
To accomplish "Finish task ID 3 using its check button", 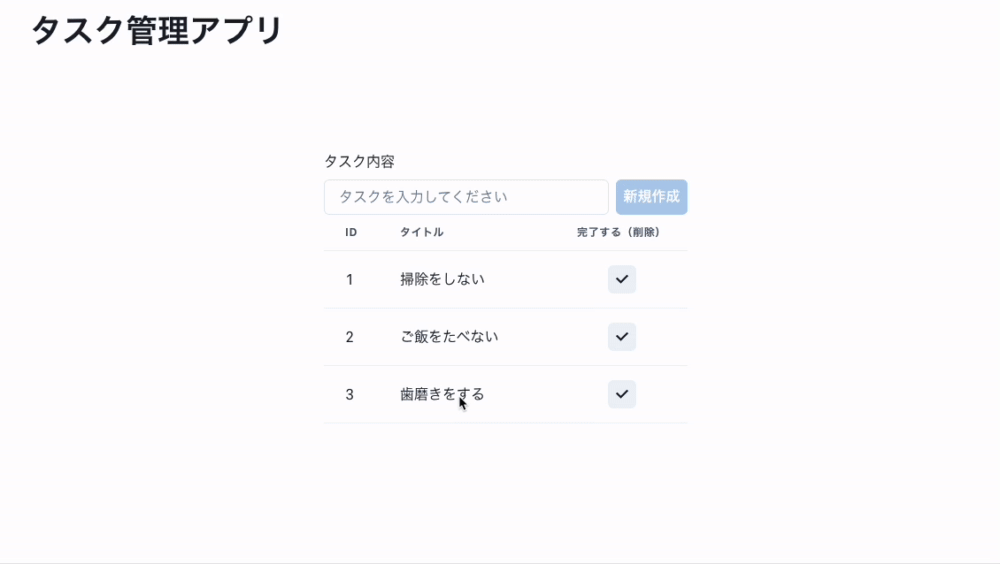I will click(622, 394).
